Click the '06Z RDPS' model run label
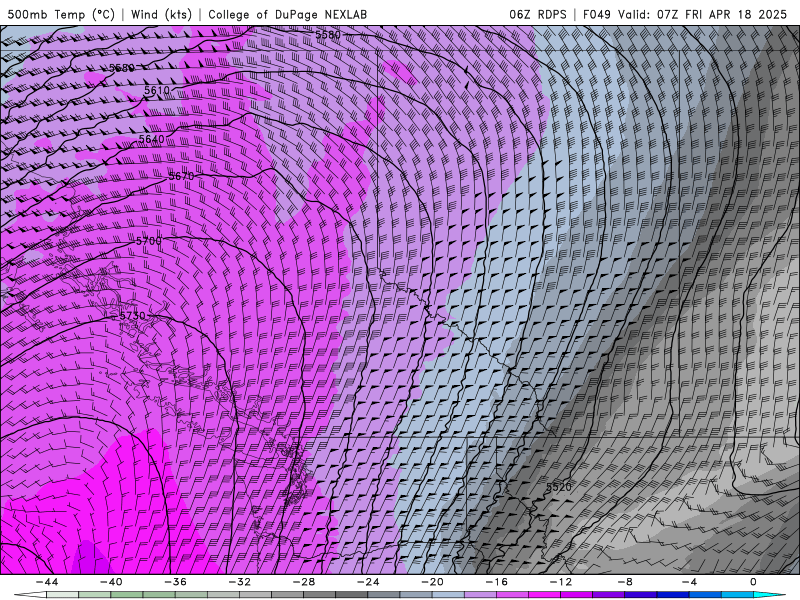Viewport: 800px width, 600px height. 538,14
